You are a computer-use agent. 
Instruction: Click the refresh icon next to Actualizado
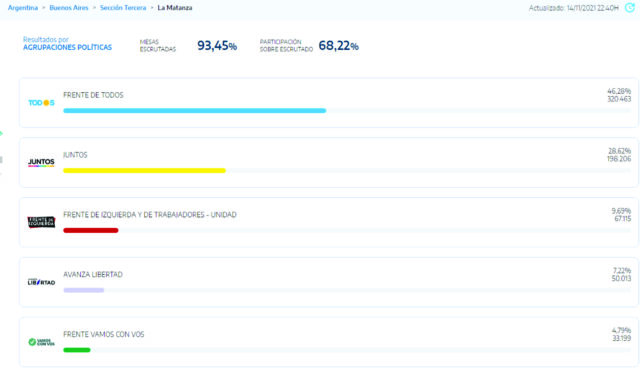click(x=630, y=8)
